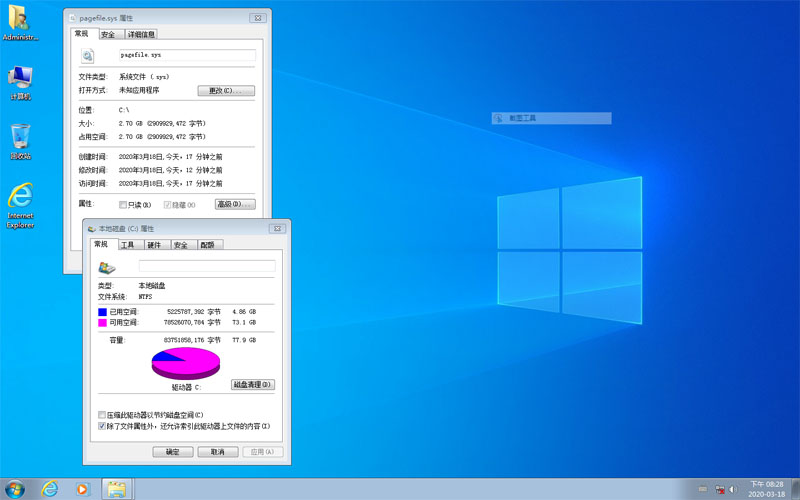Select the 回收站 recycle bin icon
The image size is (800, 500).
20,141
